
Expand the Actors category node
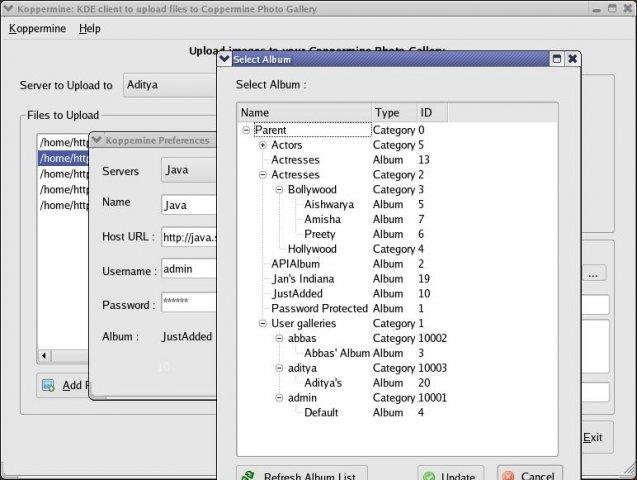click(262, 145)
